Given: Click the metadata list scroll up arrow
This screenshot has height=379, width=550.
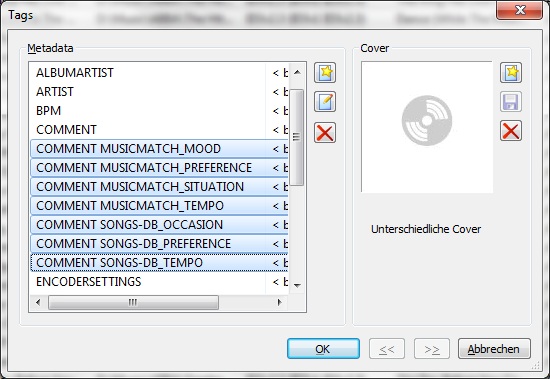Looking at the screenshot, I should click(297, 72).
